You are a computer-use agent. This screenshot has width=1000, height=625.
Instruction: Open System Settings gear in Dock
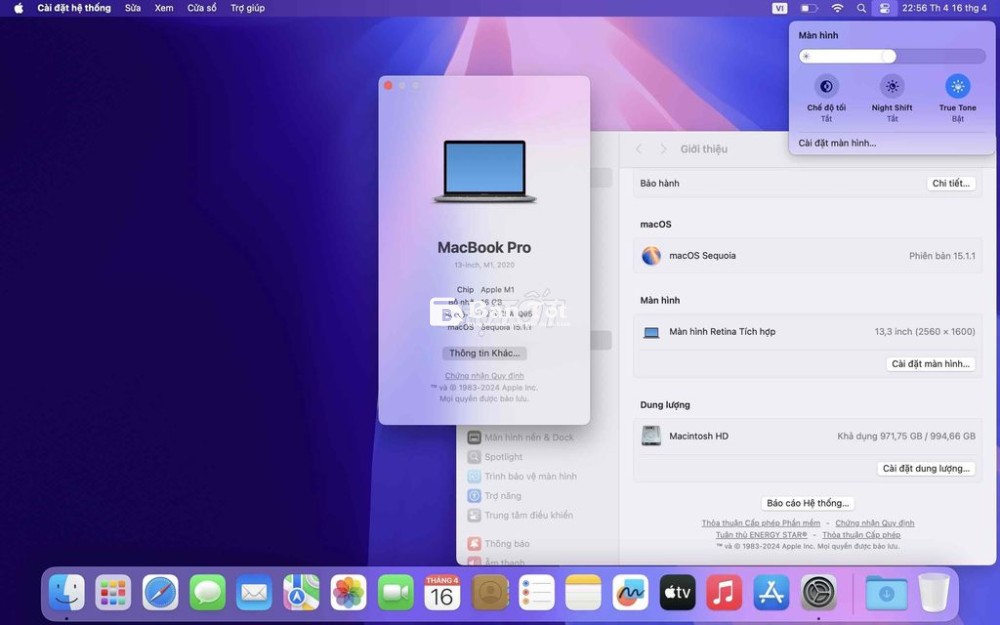818,592
